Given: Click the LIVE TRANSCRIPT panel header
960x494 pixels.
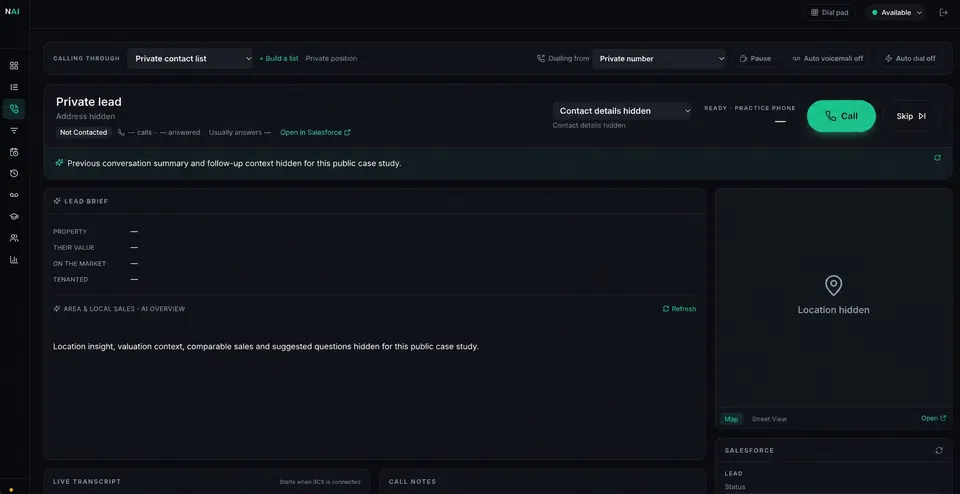Looking at the screenshot, I should pyautogui.click(x=87, y=482).
